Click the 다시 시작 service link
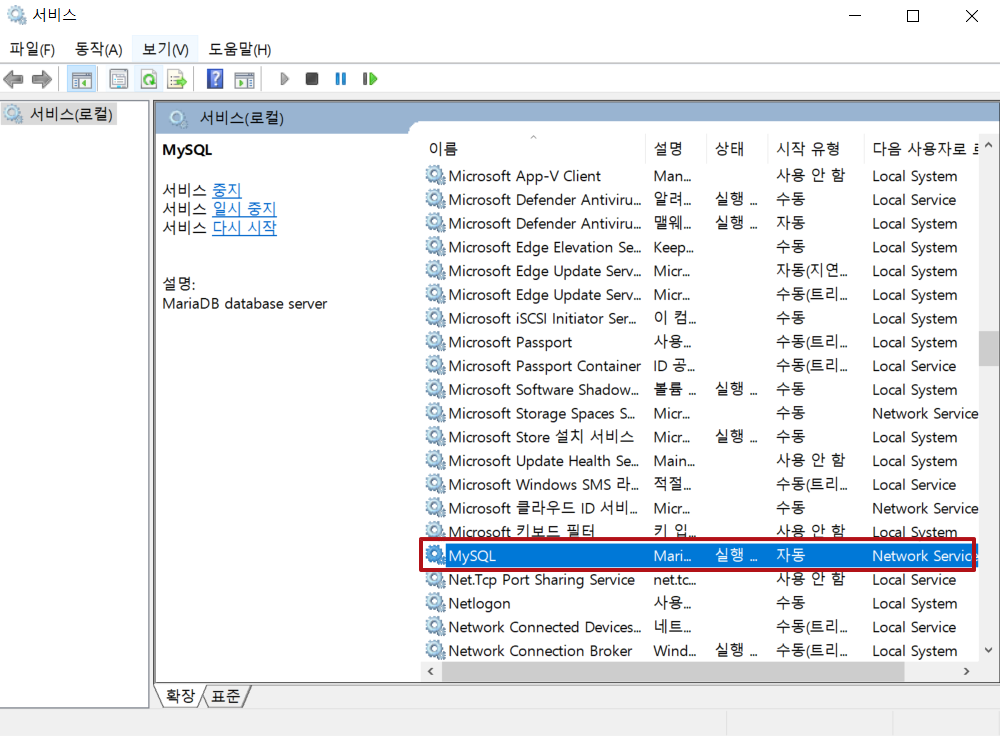The width and height of the screenshot is (1000, 736). [244, 228]
